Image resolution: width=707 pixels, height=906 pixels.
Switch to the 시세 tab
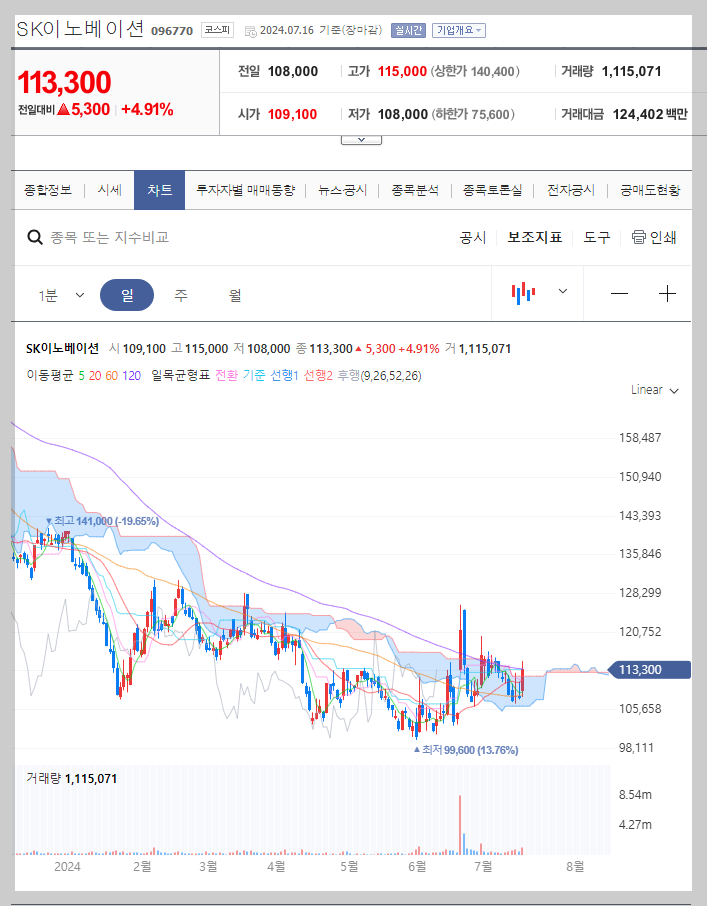coord(109,190)
